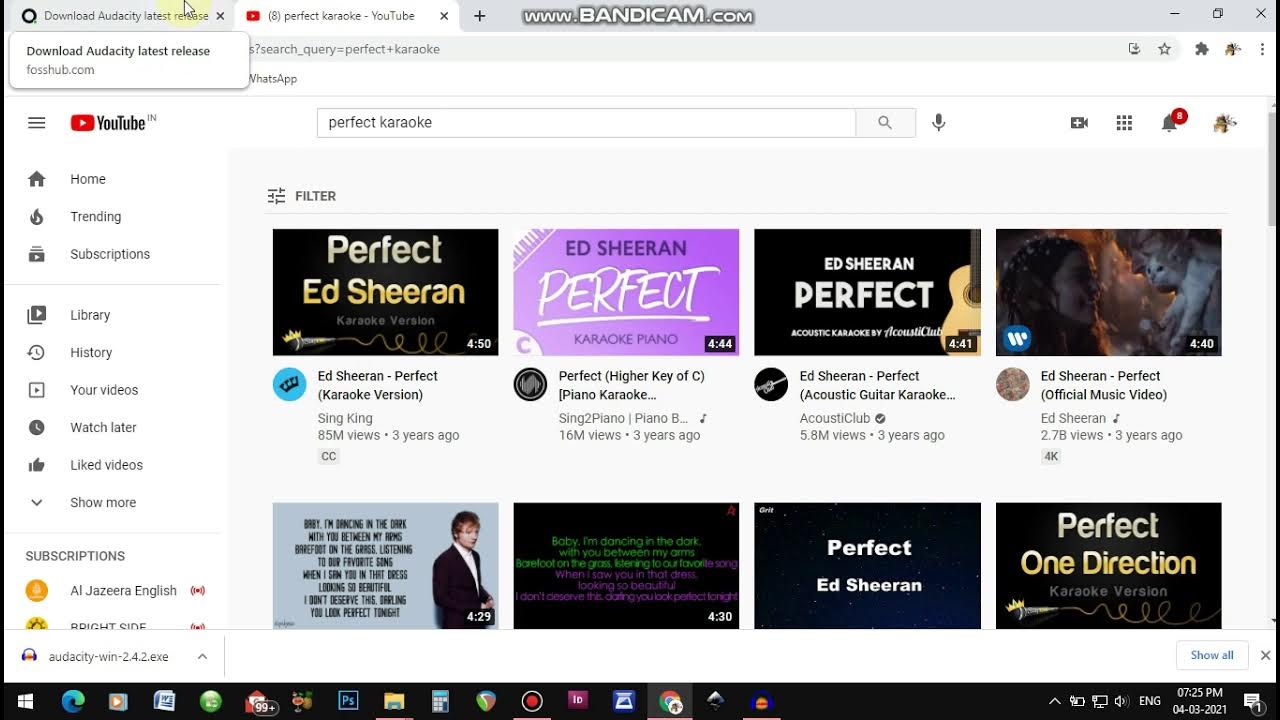This screenshot has height=720, width=1280.
Task: Open the Create video camera icon
Action: (x=1079, y=122)
